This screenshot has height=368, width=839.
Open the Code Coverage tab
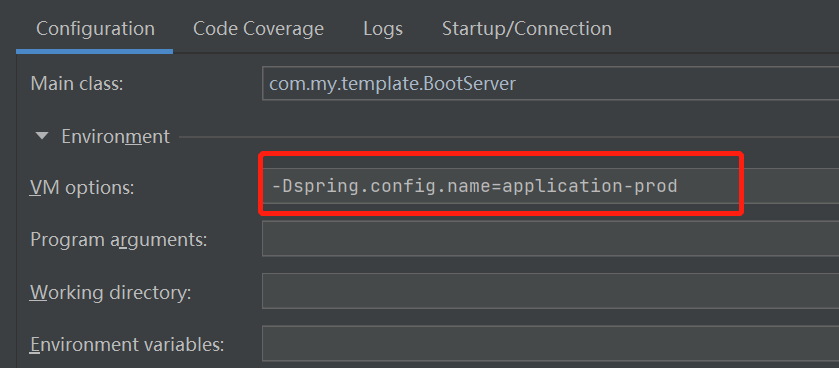[258, 28]
